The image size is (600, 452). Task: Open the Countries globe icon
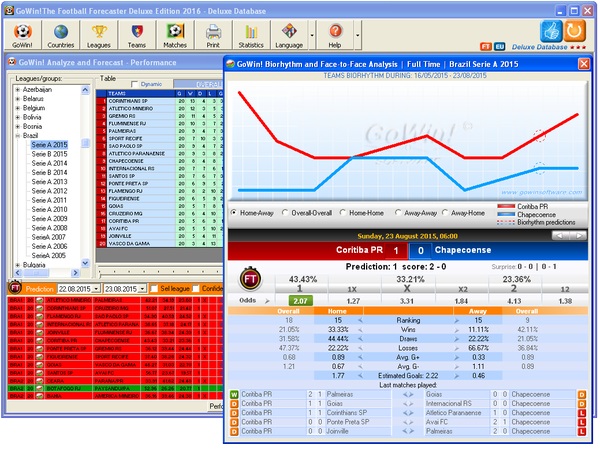click(61, 35)
